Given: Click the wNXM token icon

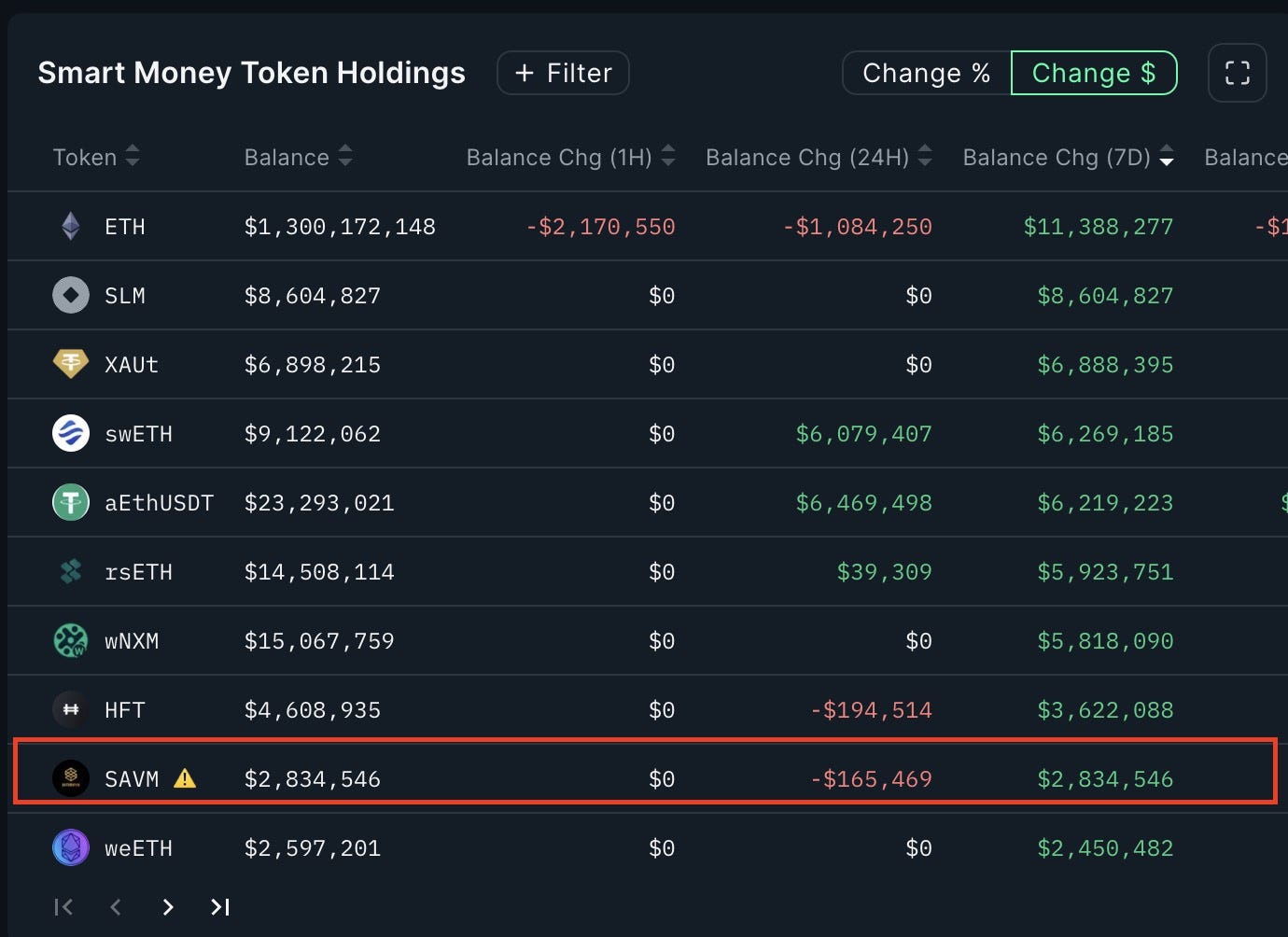Looking at the screenshot, I should (71, 640).
